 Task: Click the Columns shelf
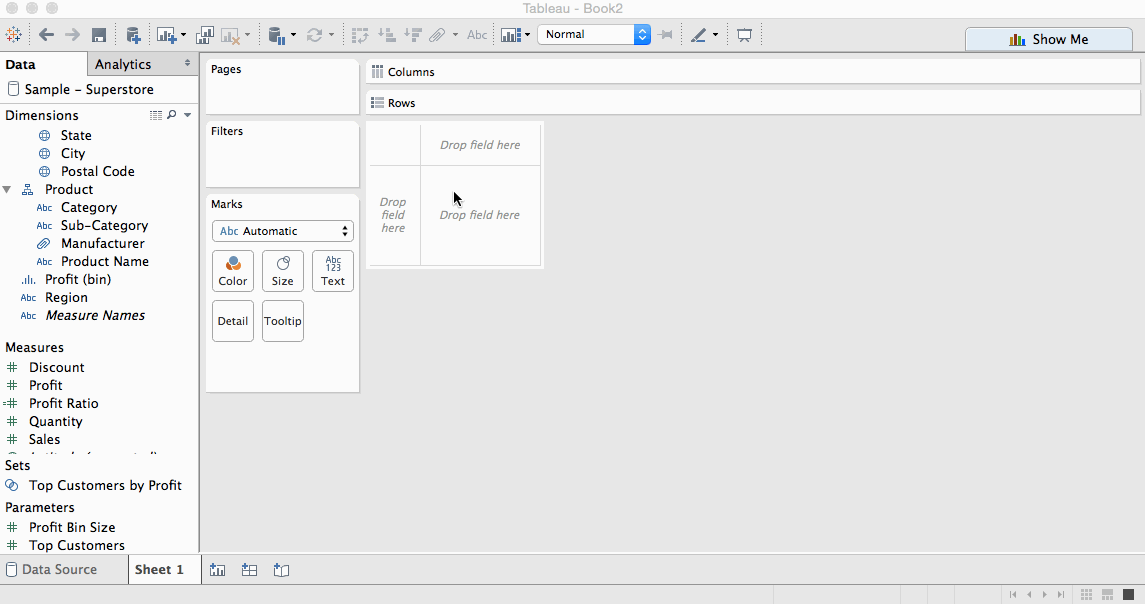click(x=753, y=72)
